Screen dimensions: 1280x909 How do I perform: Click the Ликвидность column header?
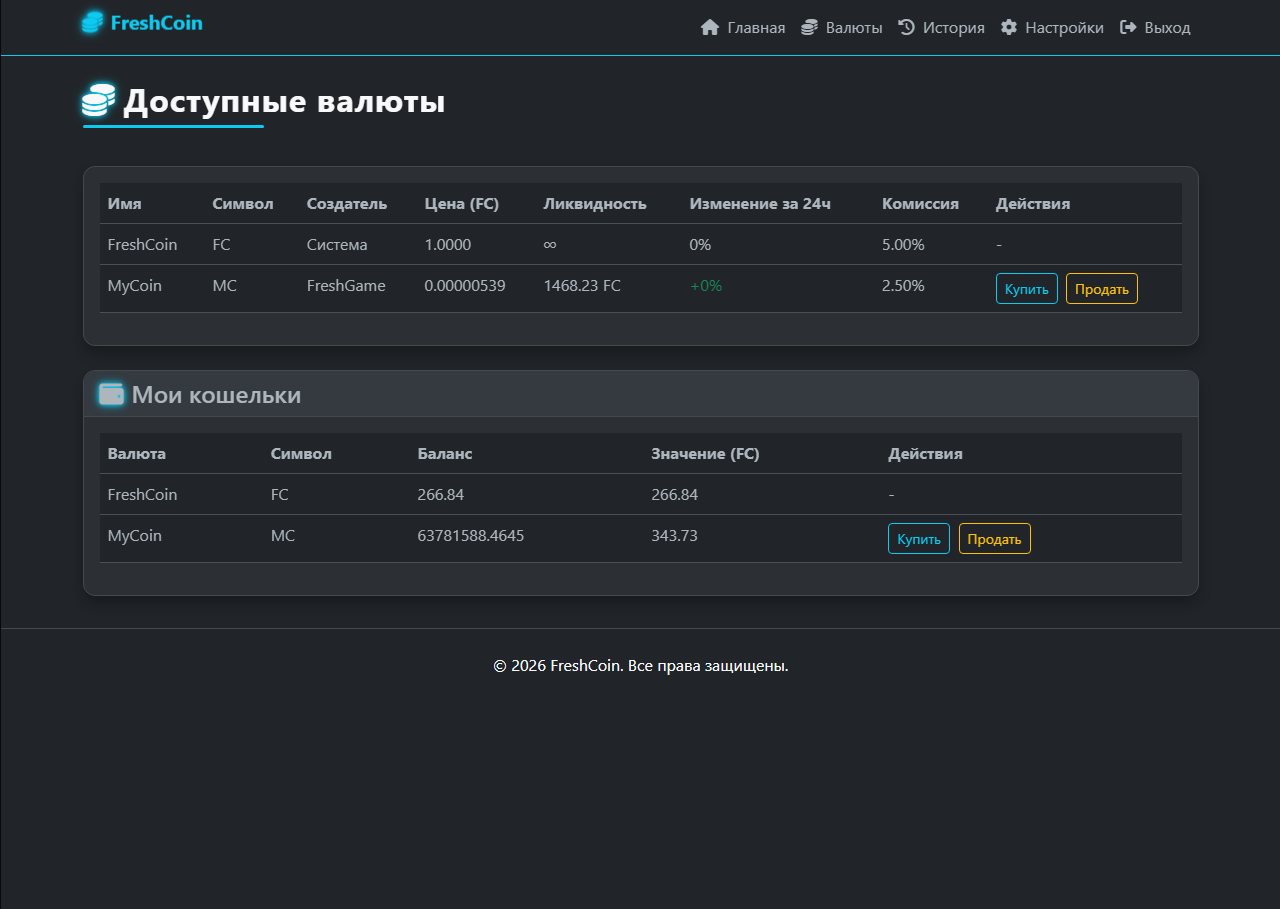(595, 204)
